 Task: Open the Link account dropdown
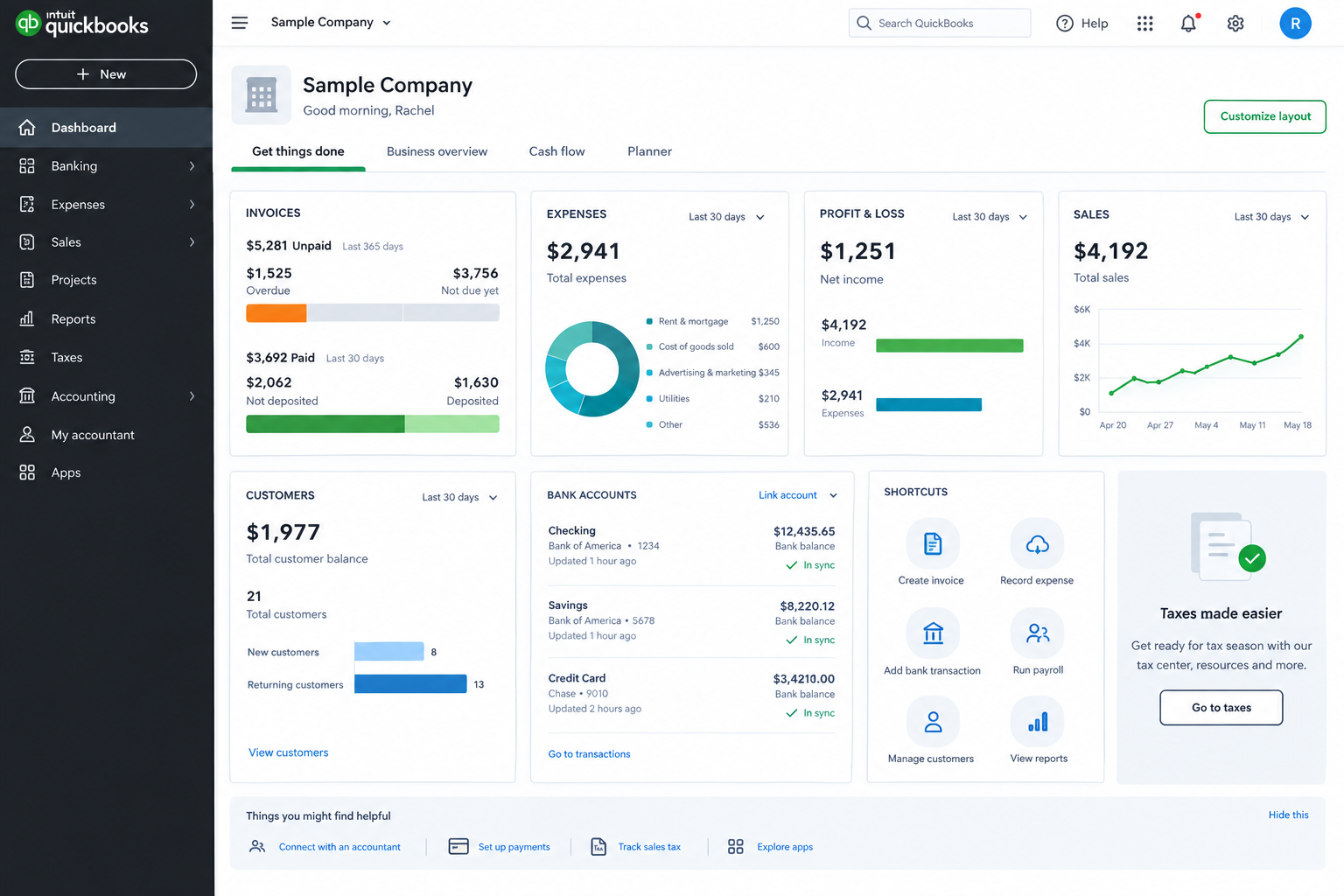click(797, 495)
